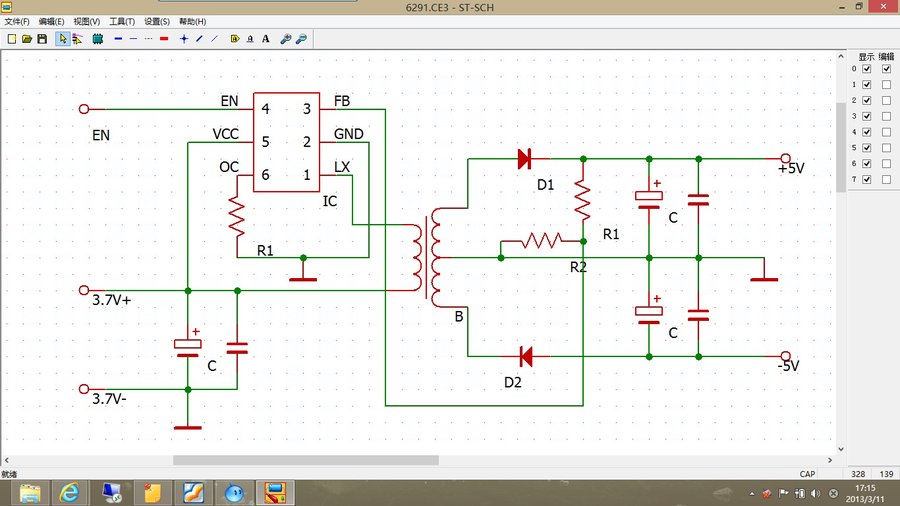The image size is (900, 506).
Task: Click the vertical scrollbar up arrow
Action: coord(841,57)
